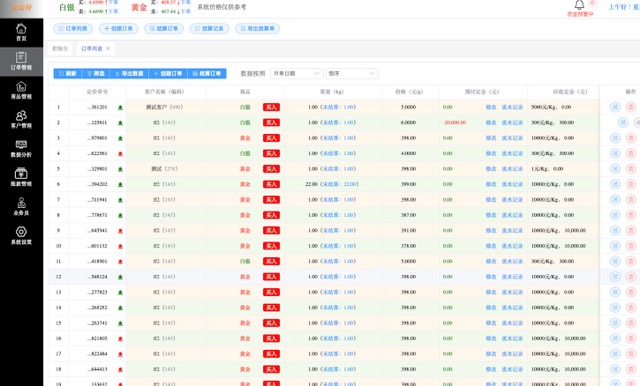Click edit icon for order …622561
This screenshot has height=386, width=640.
pyautogui.click(x=615, y=153)
